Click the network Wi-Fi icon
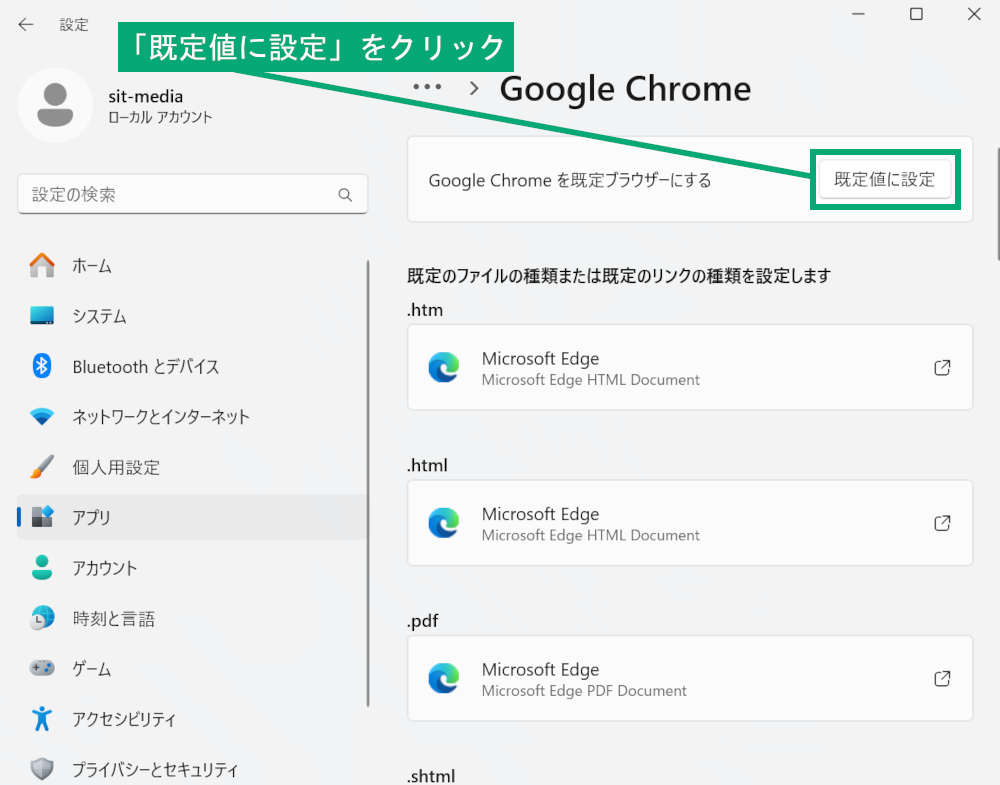1000x785 pixels. (42, 416)
